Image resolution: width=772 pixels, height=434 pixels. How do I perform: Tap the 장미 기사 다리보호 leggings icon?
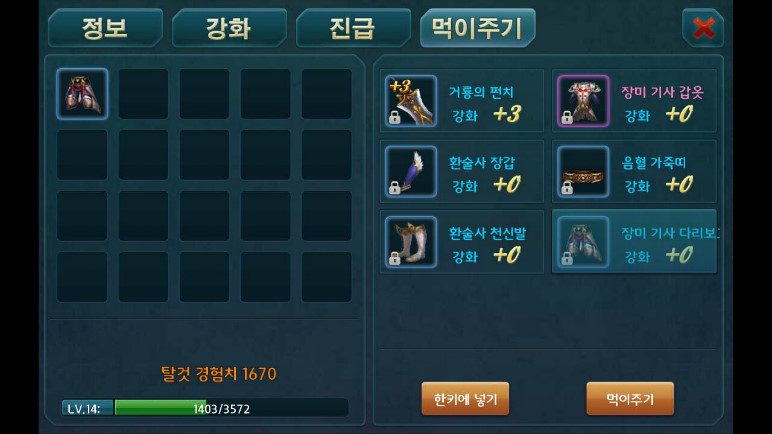[x=583, y=242]
